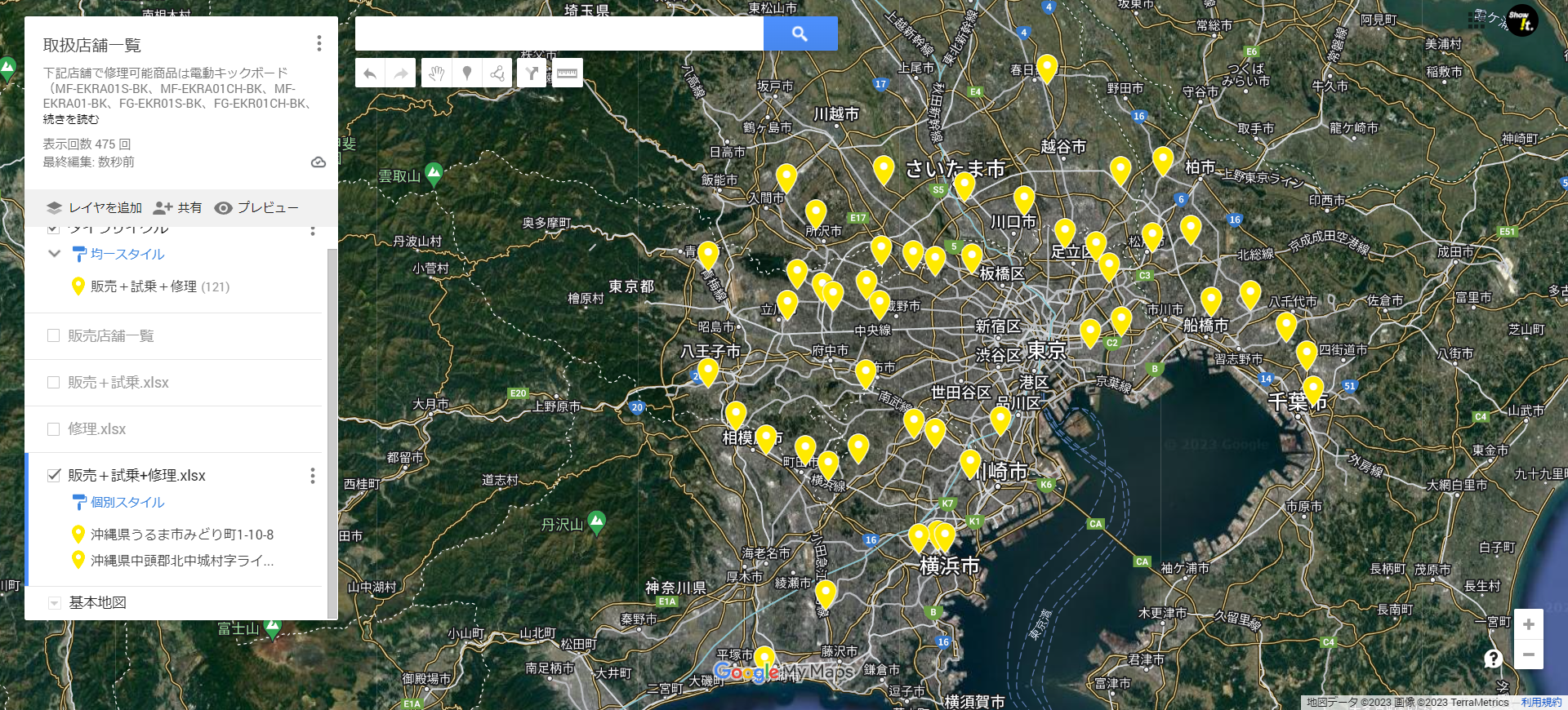
Task: Click the 基本地図 label
Action: (97, 602)
